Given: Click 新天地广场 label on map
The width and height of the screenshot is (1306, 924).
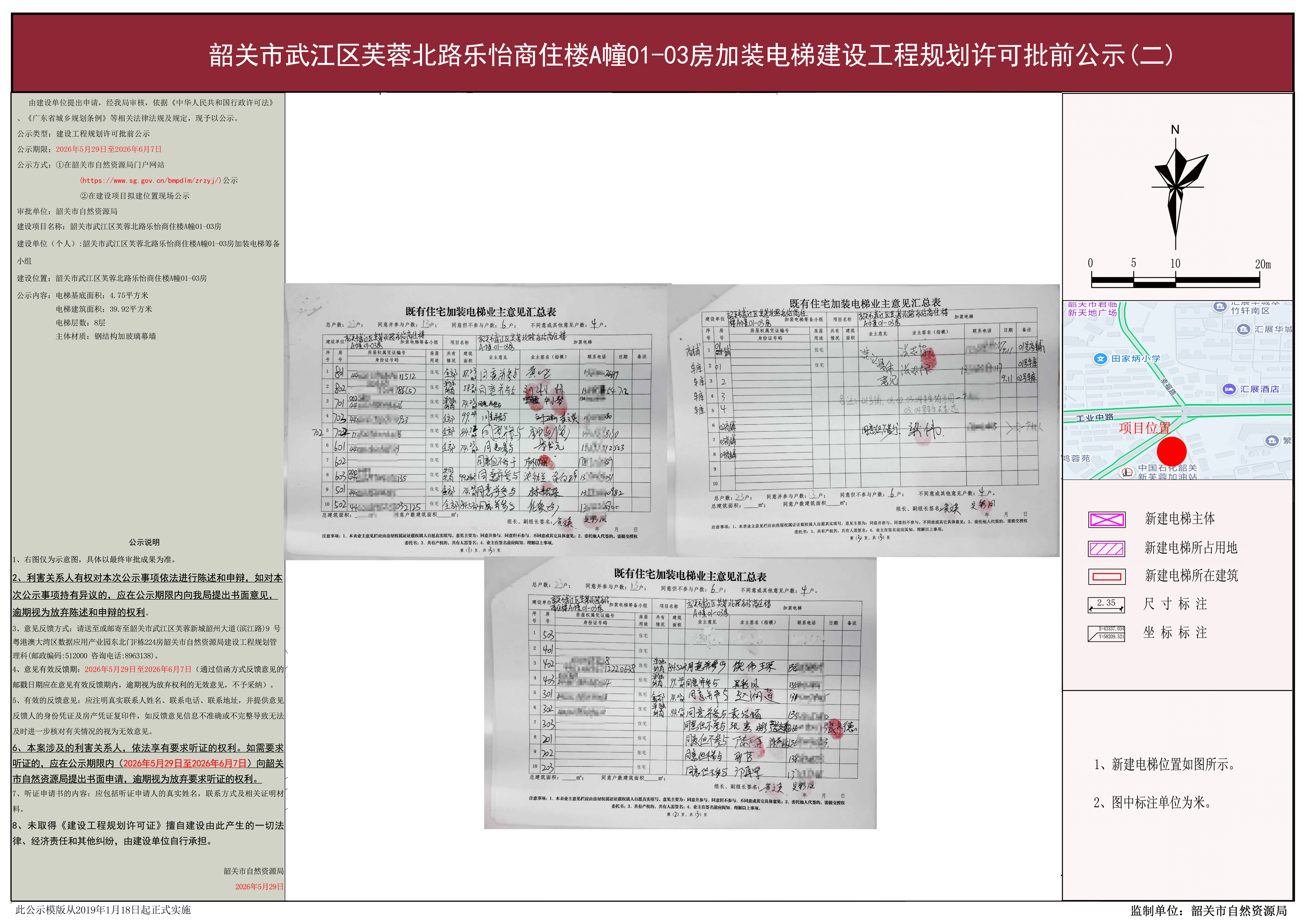Looking at the screenshot, I should [x=1092, y=312].
